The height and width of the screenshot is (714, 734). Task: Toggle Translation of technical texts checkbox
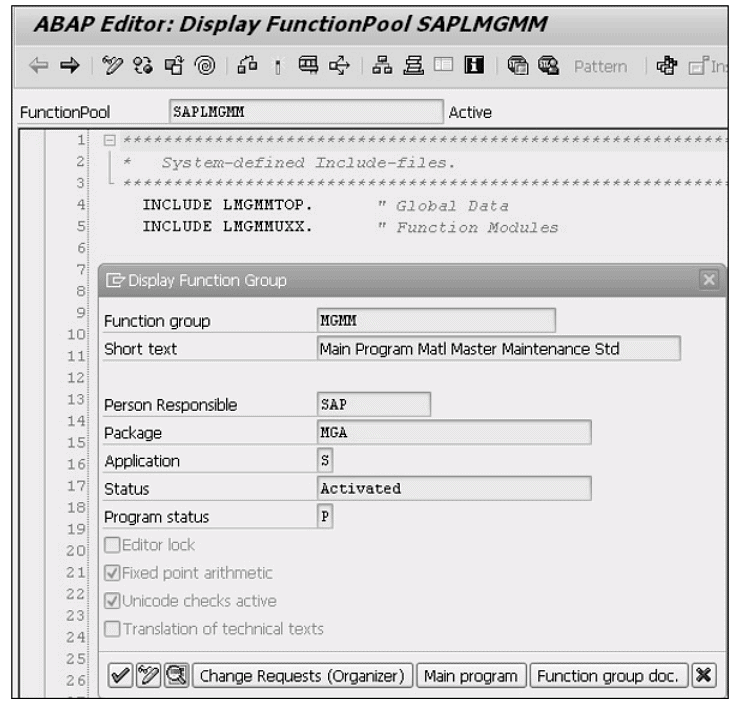(112, 629)
